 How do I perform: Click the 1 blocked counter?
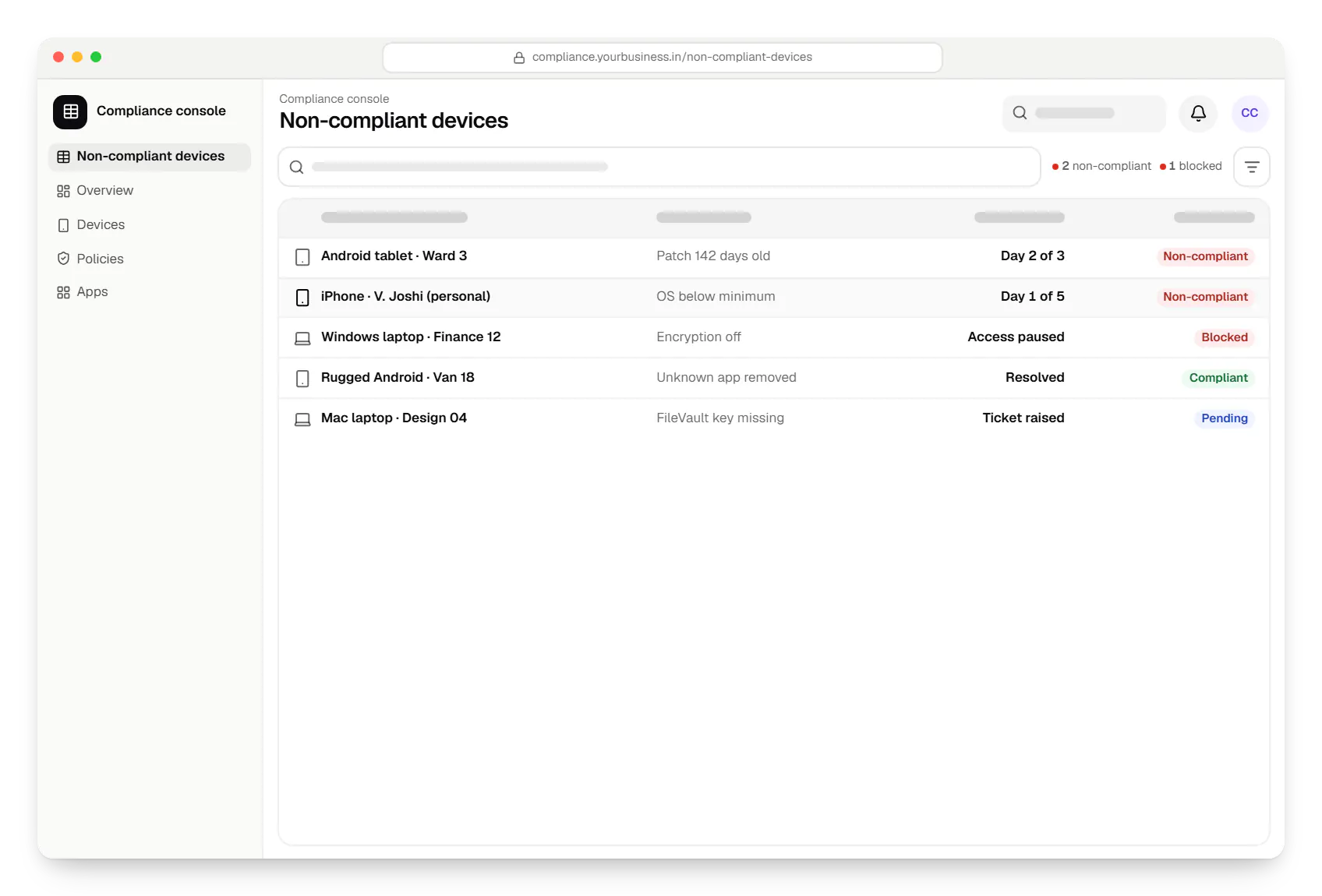1191,166
